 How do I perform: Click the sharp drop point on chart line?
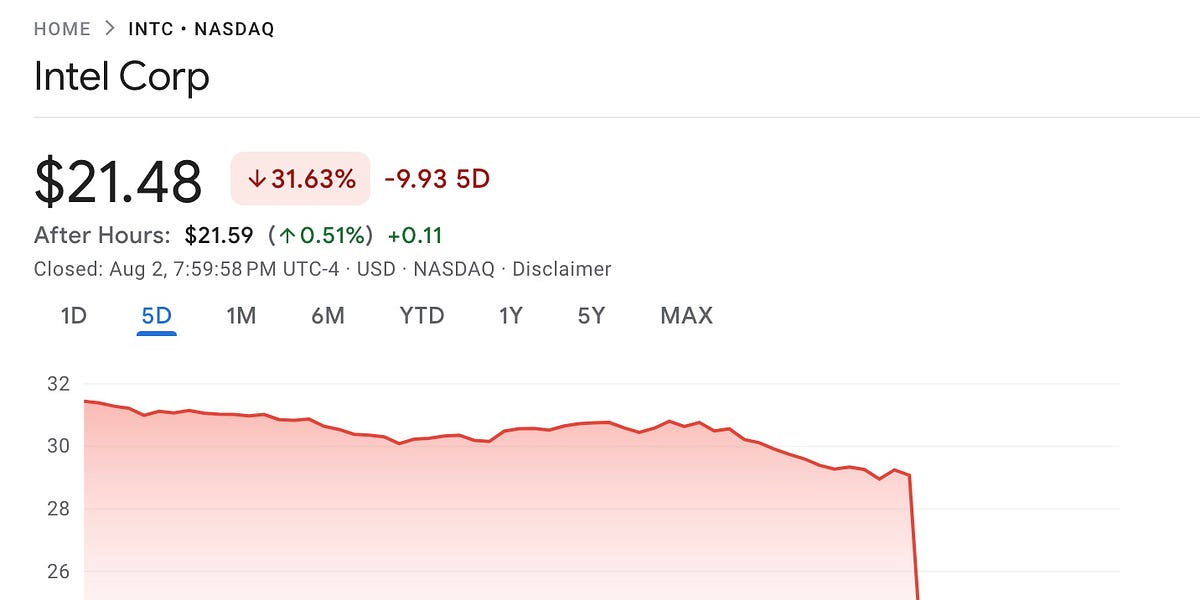pos(909,475)
